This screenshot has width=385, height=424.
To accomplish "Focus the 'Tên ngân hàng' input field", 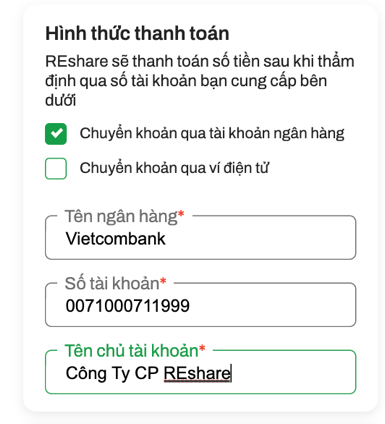I will 200,237.
